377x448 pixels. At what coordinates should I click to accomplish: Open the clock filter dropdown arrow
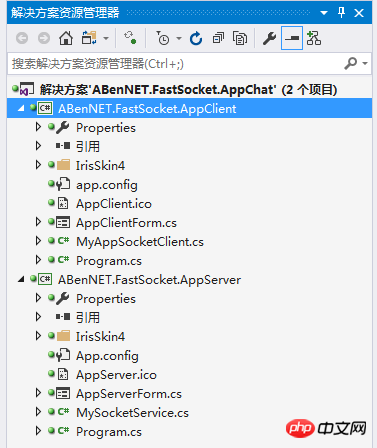(x=179, y=39)
